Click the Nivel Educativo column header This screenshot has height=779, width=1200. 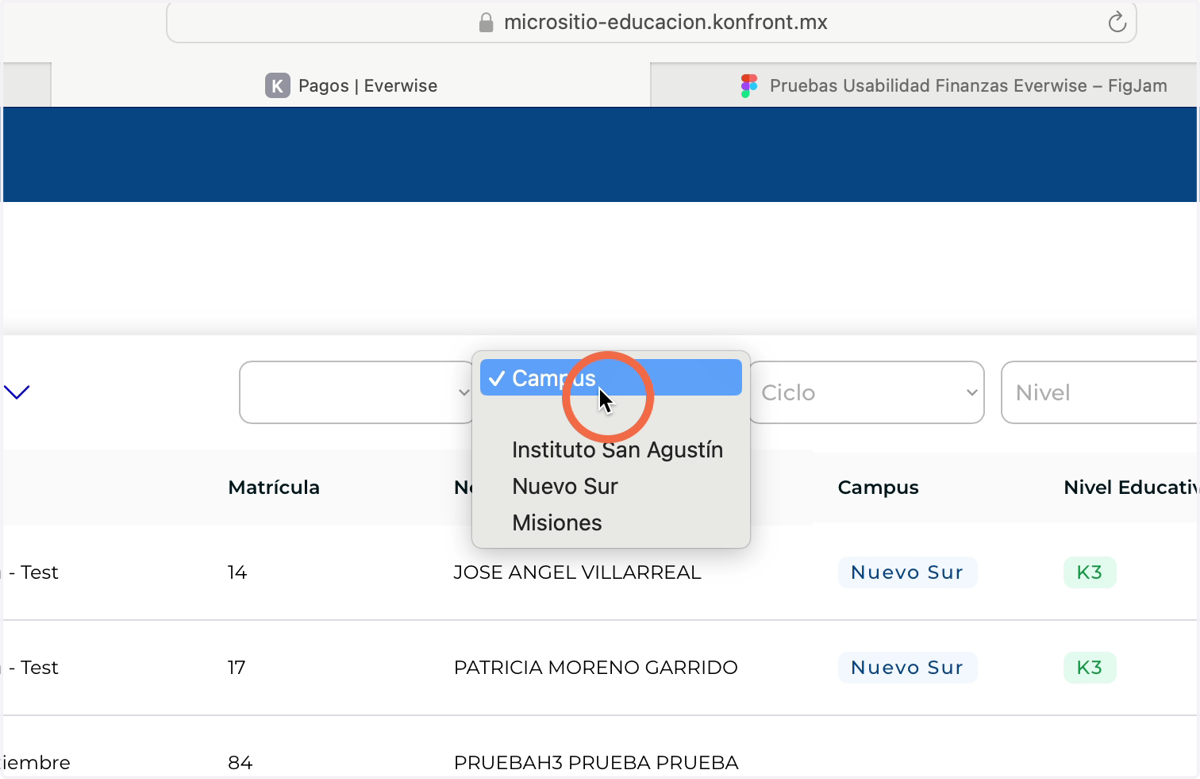tap(1131, 488)
